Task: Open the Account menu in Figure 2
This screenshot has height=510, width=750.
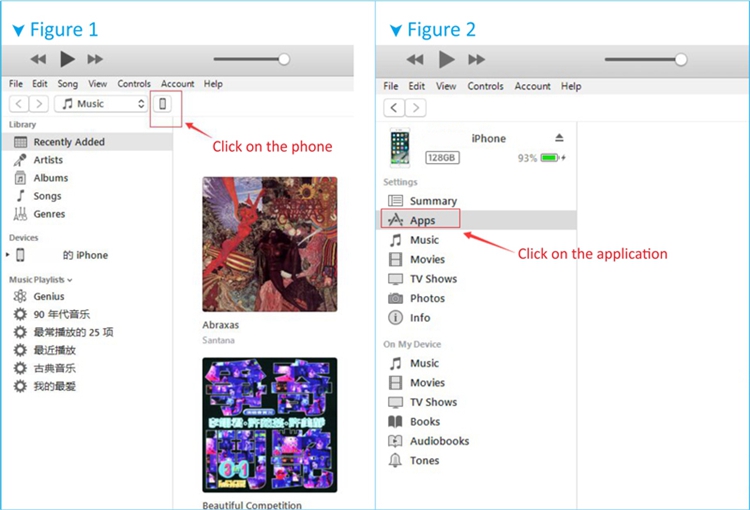Action: coord(532,86)
